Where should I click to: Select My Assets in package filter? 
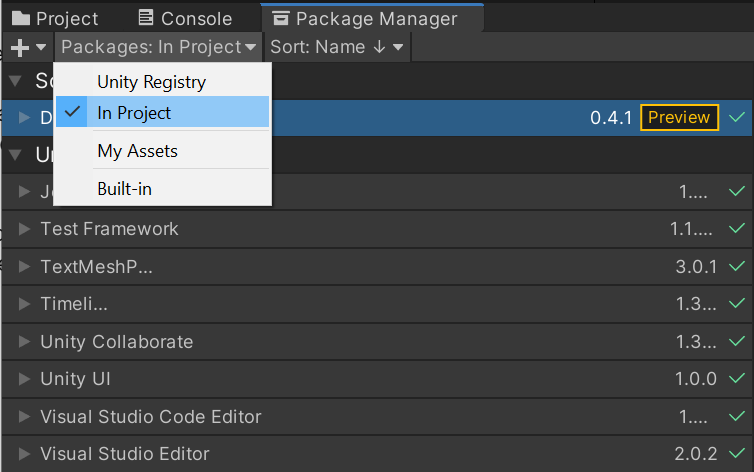pos(137,151)
